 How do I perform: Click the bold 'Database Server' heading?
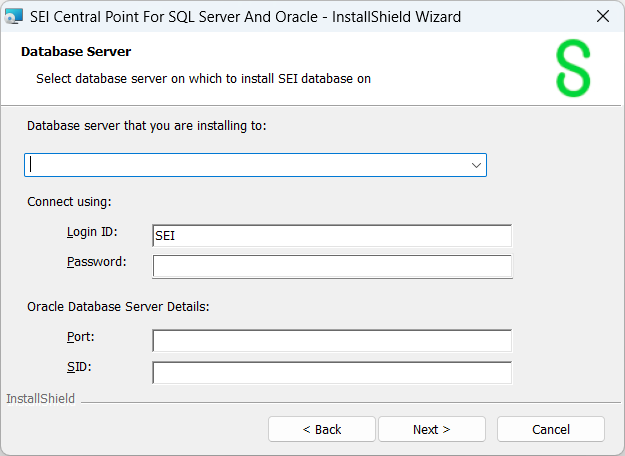pyautogui.click(x=76, y=52)
